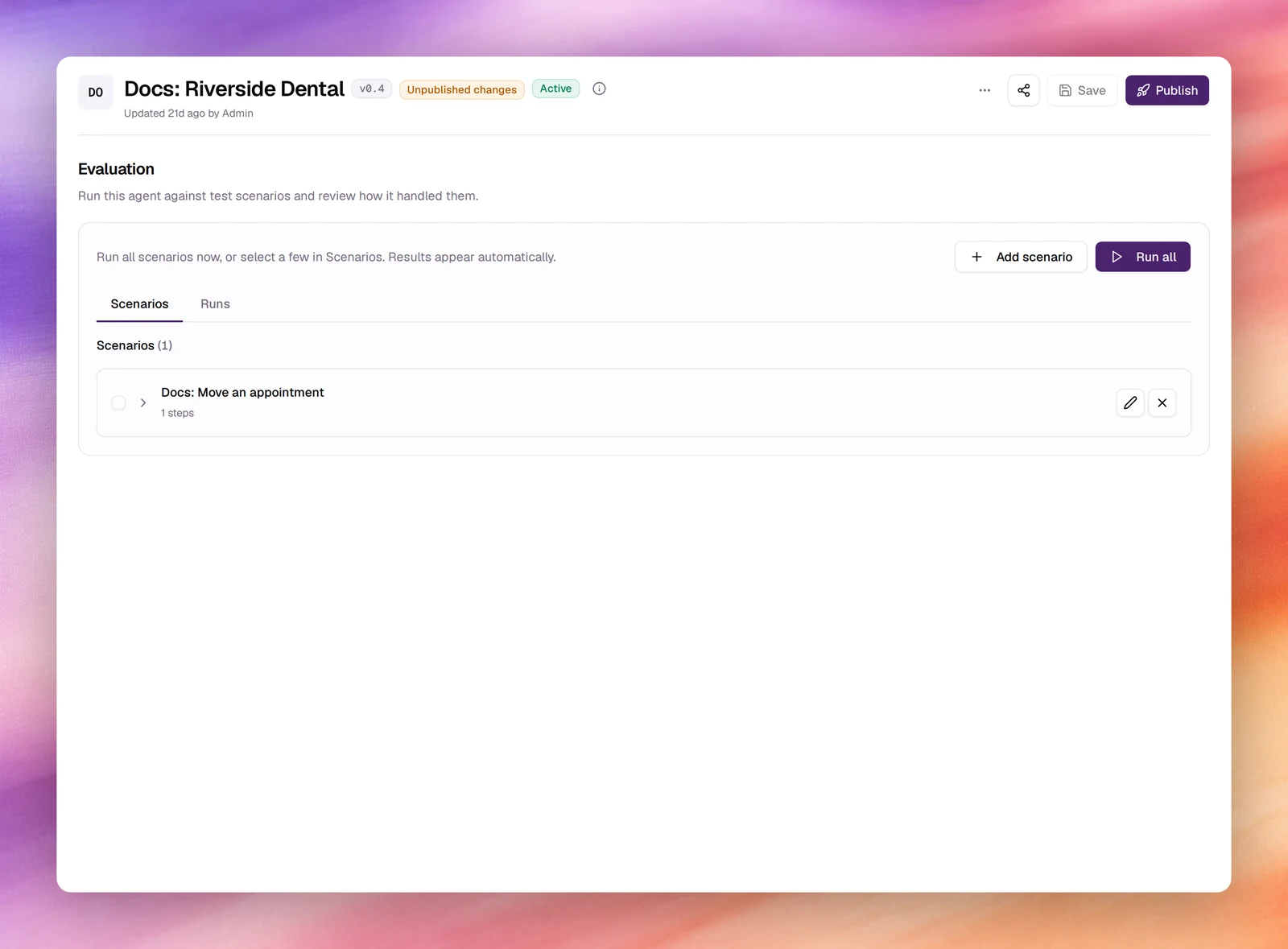Click the Docs: Move an appointment title
Viewport: 1288px width, 949px height.
point(242,392)
